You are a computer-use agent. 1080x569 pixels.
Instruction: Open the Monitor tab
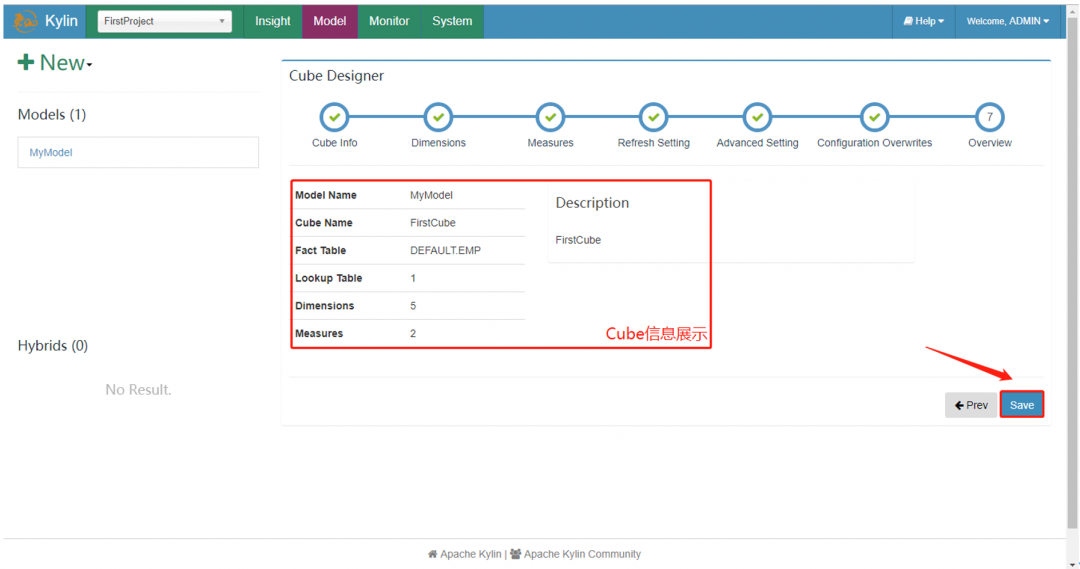389,21
